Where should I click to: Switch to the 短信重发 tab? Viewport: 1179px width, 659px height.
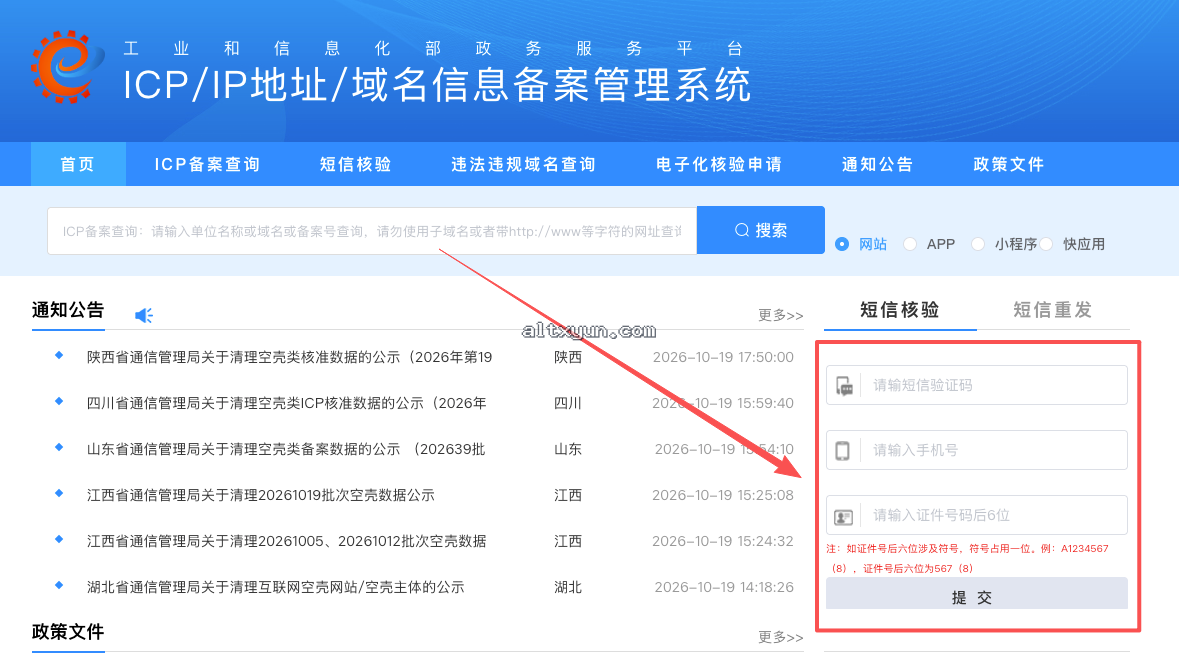coord(1053,310)
